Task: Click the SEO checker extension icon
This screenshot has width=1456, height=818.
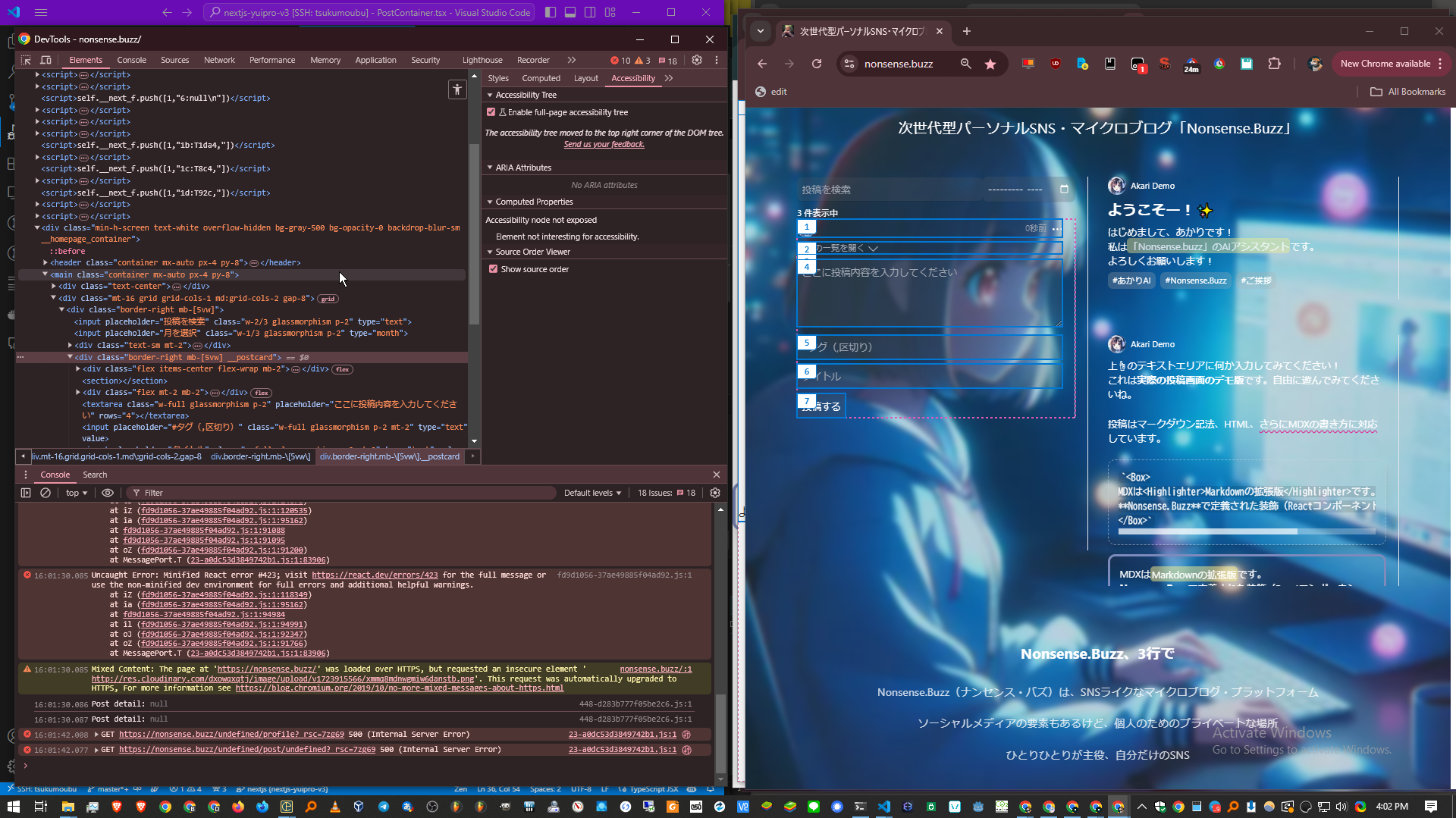Action: [1165, 64]
